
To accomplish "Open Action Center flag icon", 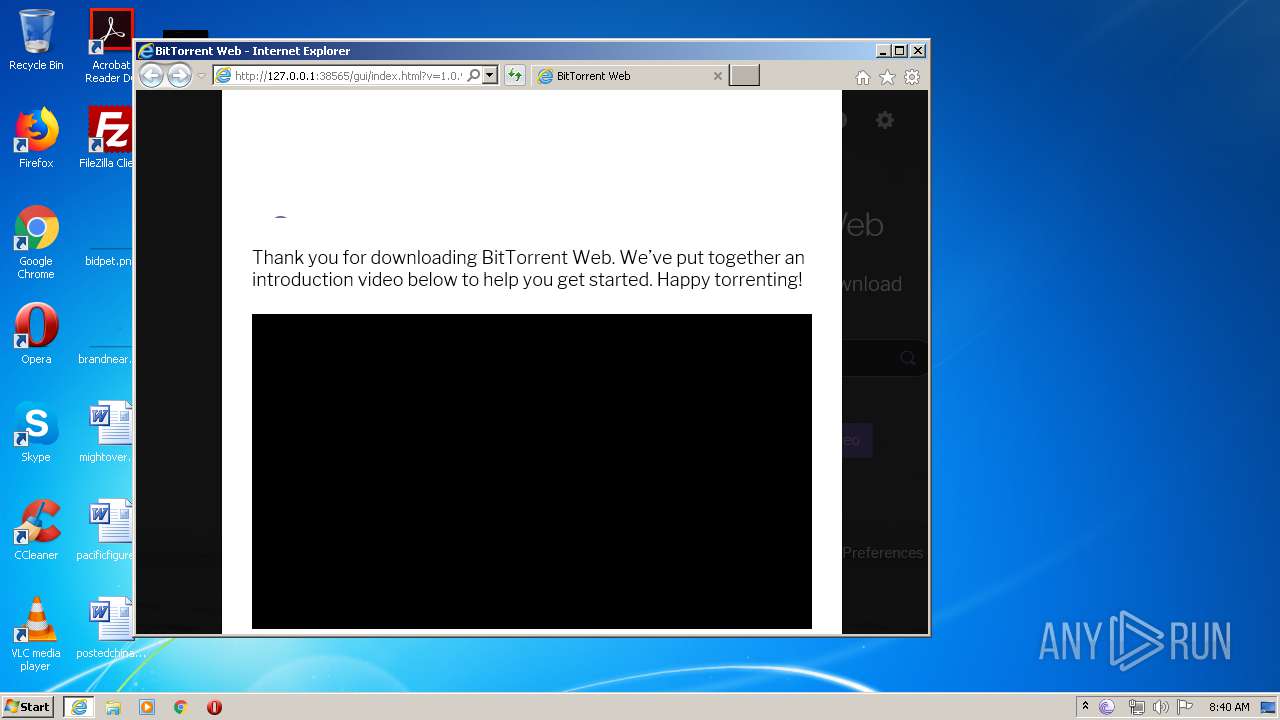I will (x=1185, y=707).
